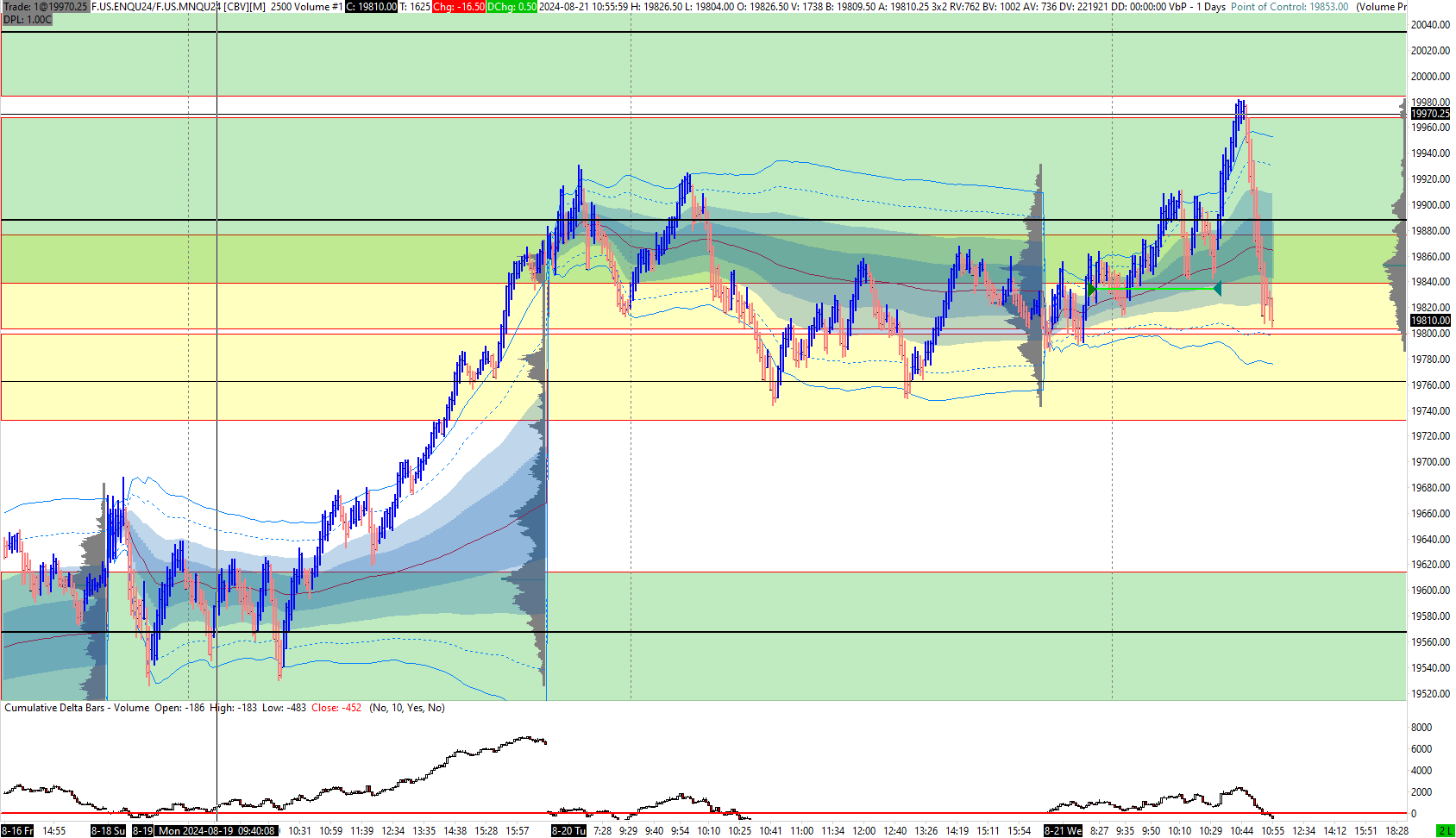Click the green "DChg: 0.50" field
The width and height of the screenshot is (1456, 838).
tap(511, 6)
